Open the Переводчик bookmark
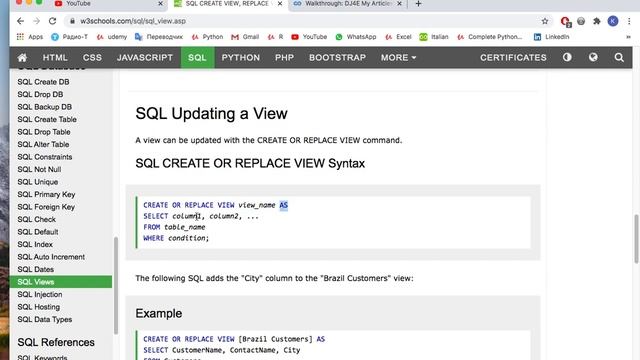Screen dimensions: 640x360 point(159,37)
